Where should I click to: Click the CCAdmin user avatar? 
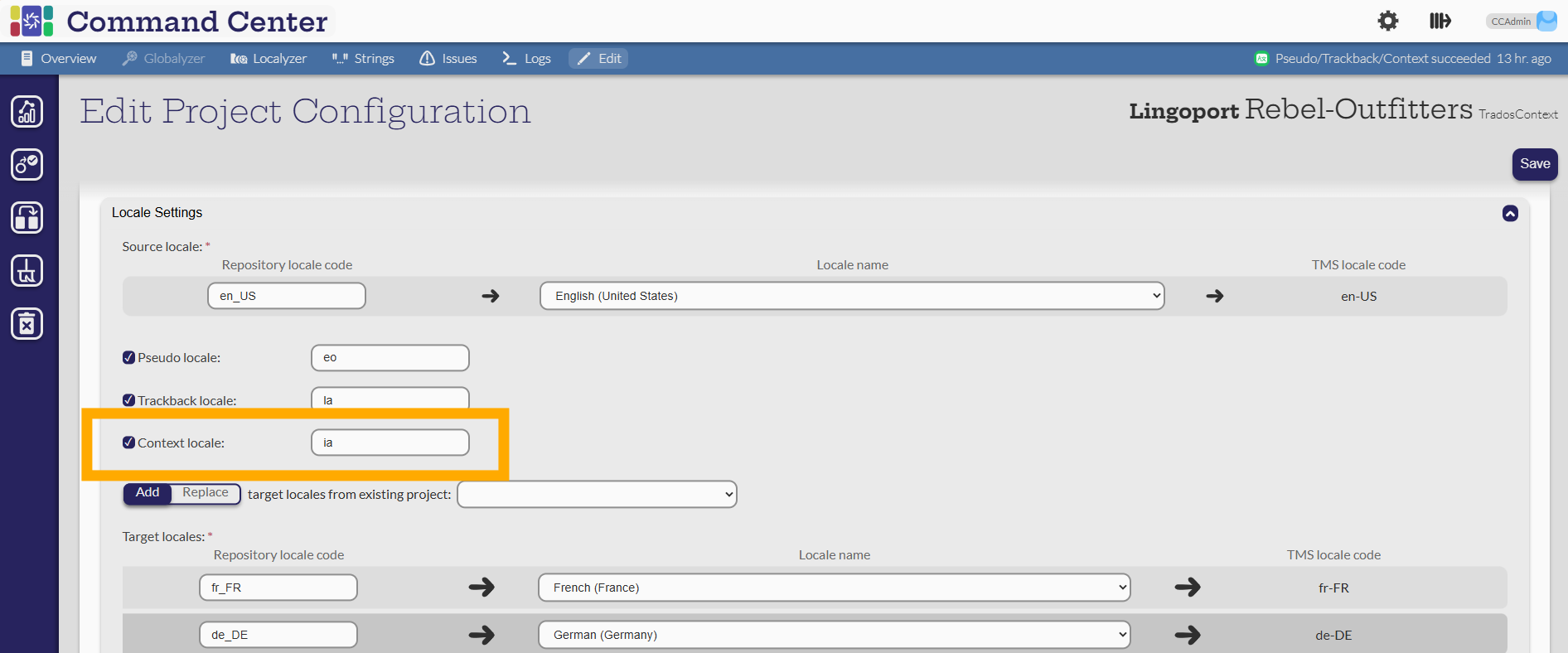(x=1546, y=21)
